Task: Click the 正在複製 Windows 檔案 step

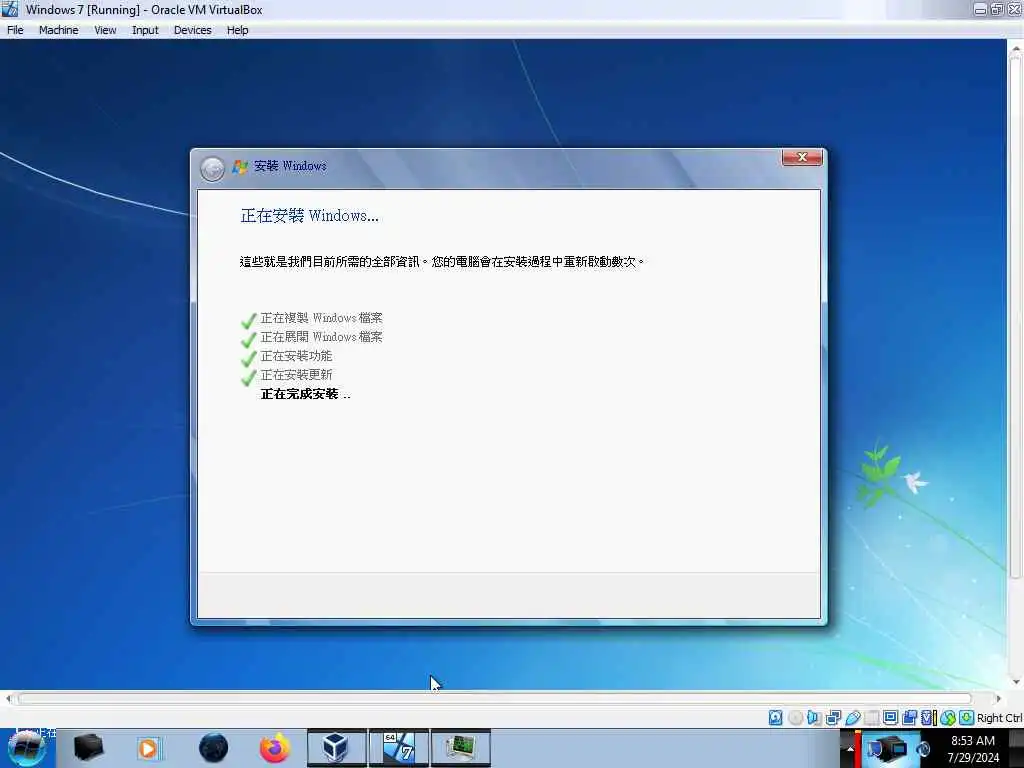Action: click(x=321, y=318)
